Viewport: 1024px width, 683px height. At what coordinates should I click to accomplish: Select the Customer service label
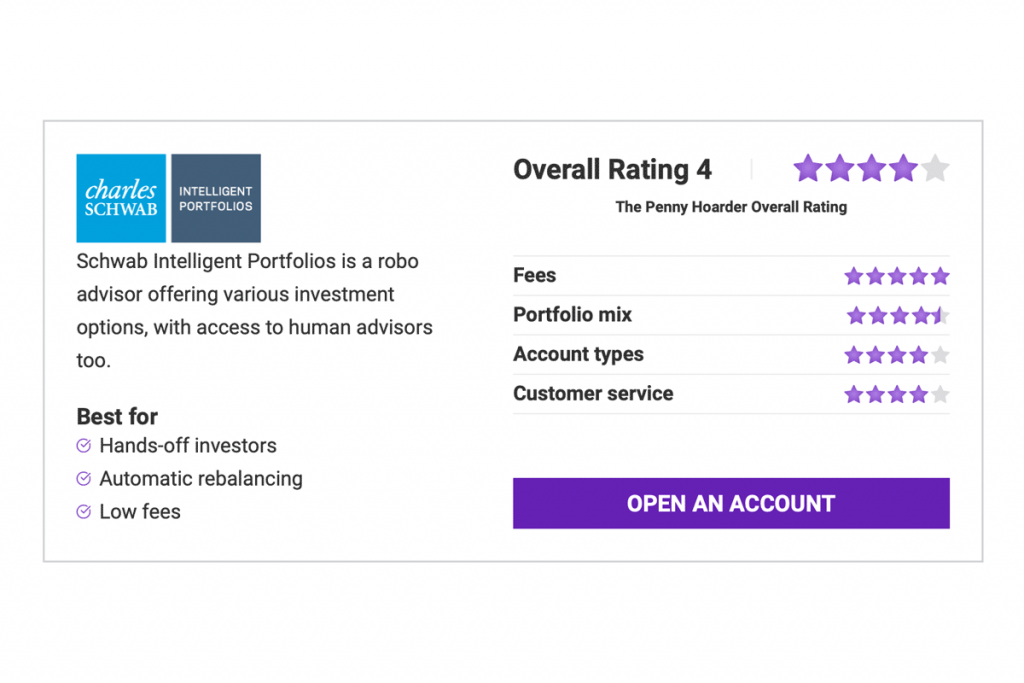pyautogui.click(x=593, y=394)
